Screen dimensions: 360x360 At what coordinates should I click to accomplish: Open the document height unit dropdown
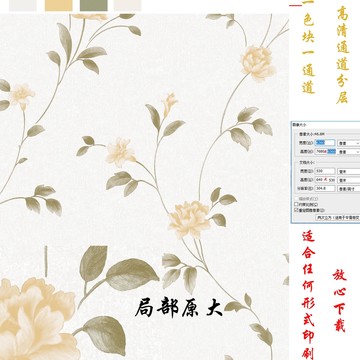pos(349,180)
